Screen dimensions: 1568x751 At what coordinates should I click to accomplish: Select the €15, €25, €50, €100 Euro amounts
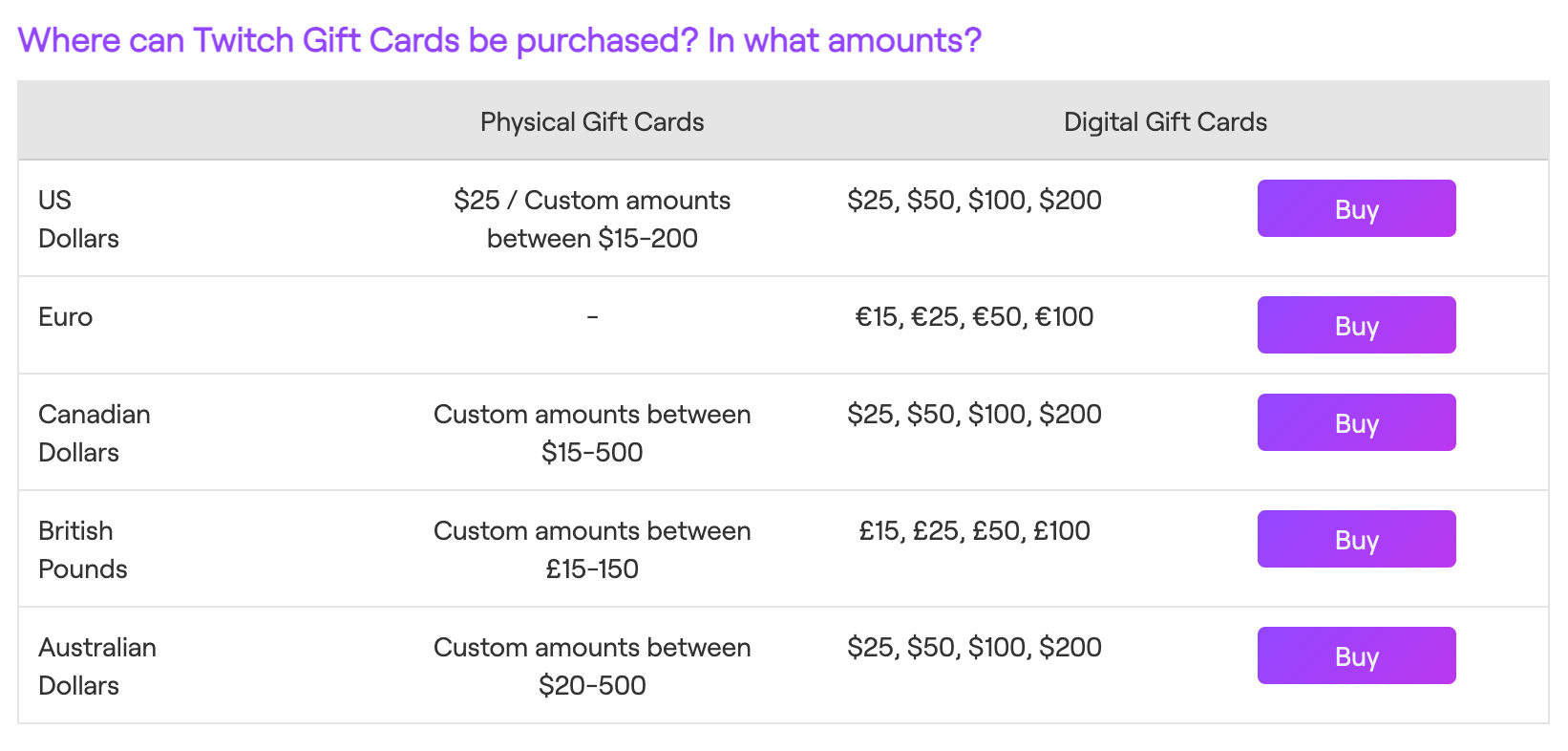974,316
